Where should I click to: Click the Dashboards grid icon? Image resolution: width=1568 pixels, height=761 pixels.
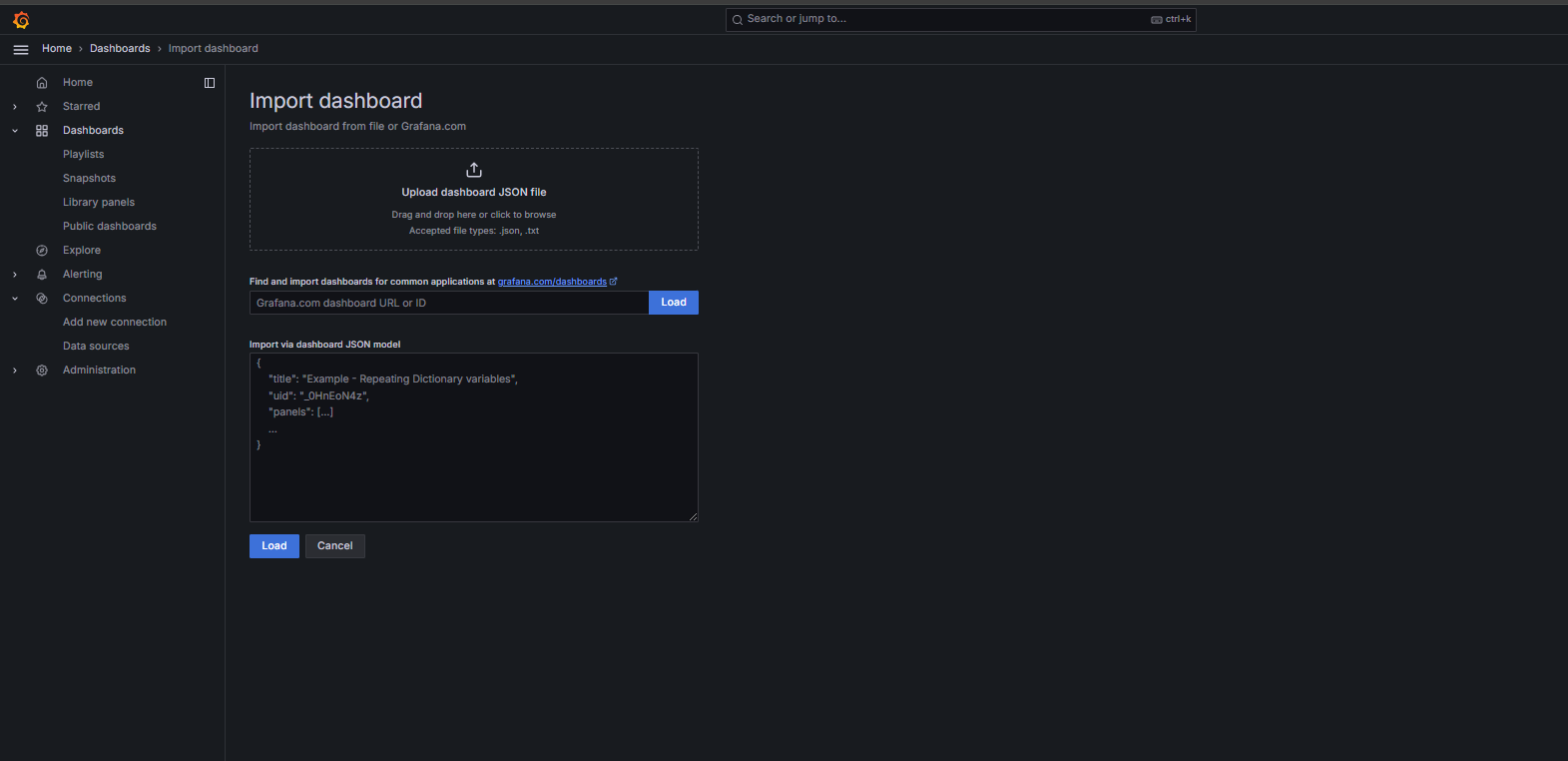pyautogui.click(x=42, y=131)
